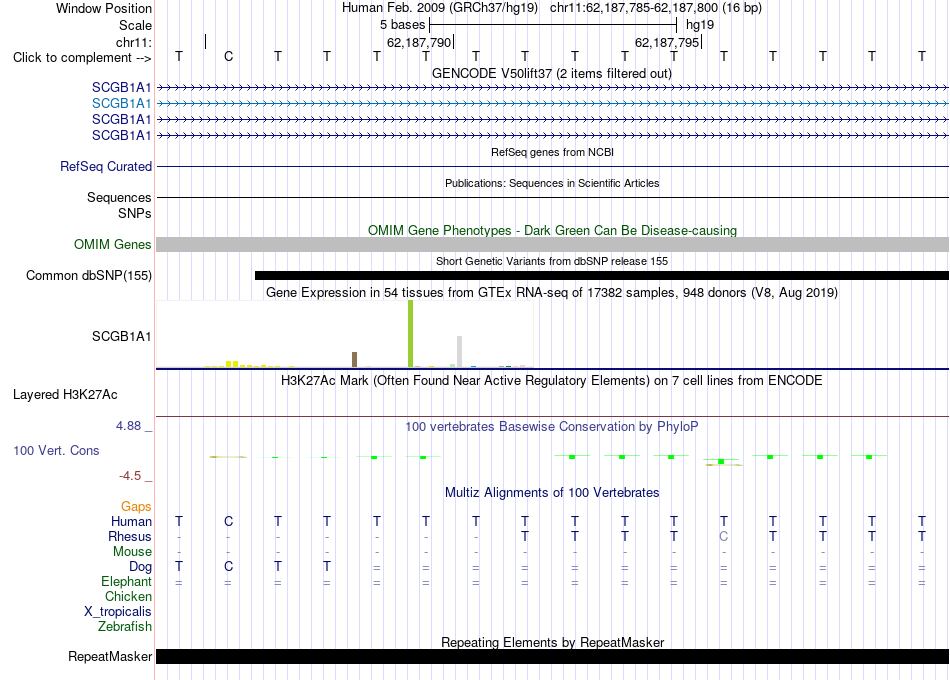This screenshot has width=950, height=680.
Task: Click the Window Position track label
Action: pyautogui.click(x=104, y=8)
